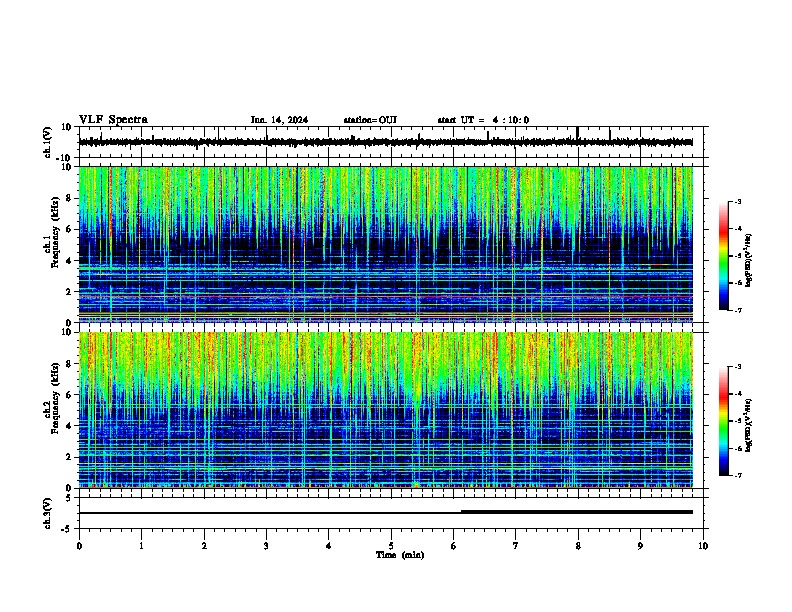Viewport: 792px width, 612px height.
Task: Click the "Time (min)" x-axis label
Action: pyautogui.click(x=400, y=555)
